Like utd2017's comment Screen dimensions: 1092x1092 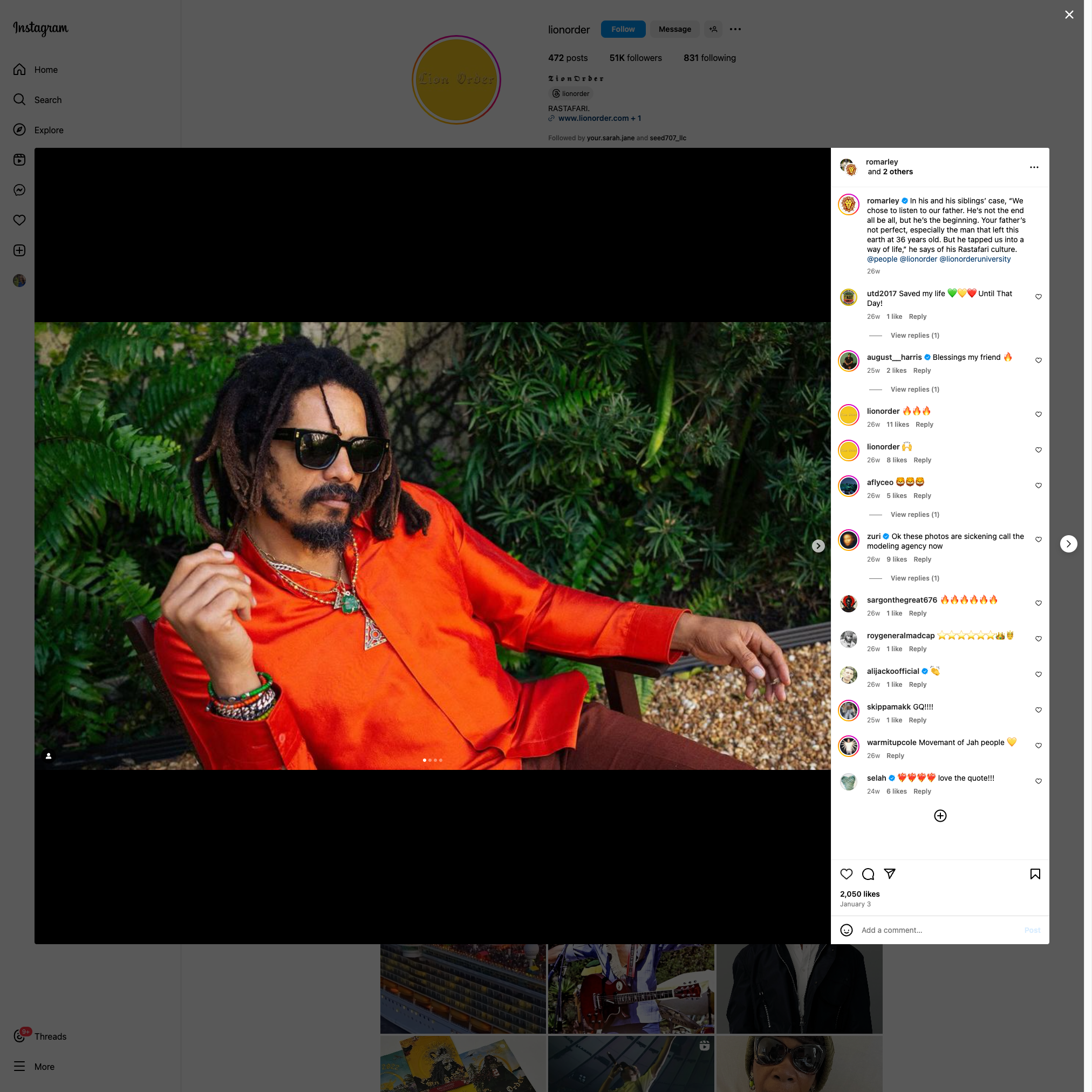[1038, 297]
